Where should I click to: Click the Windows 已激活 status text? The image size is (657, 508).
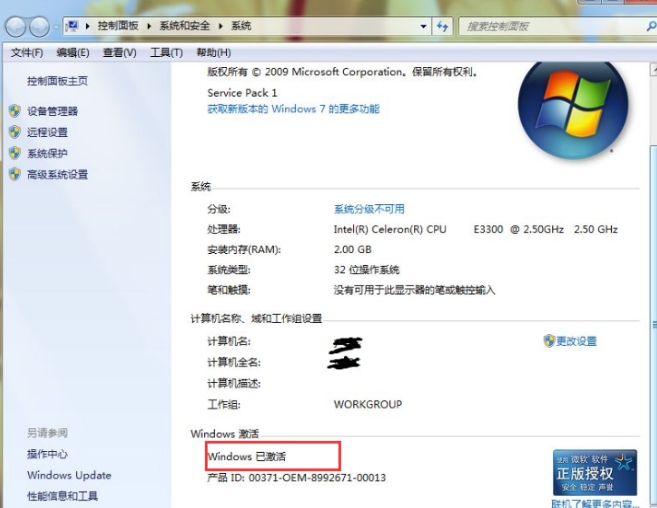247,456
